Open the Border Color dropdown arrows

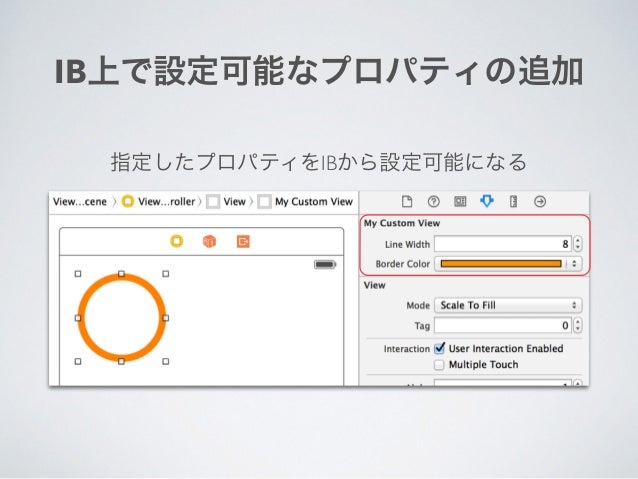574,264
